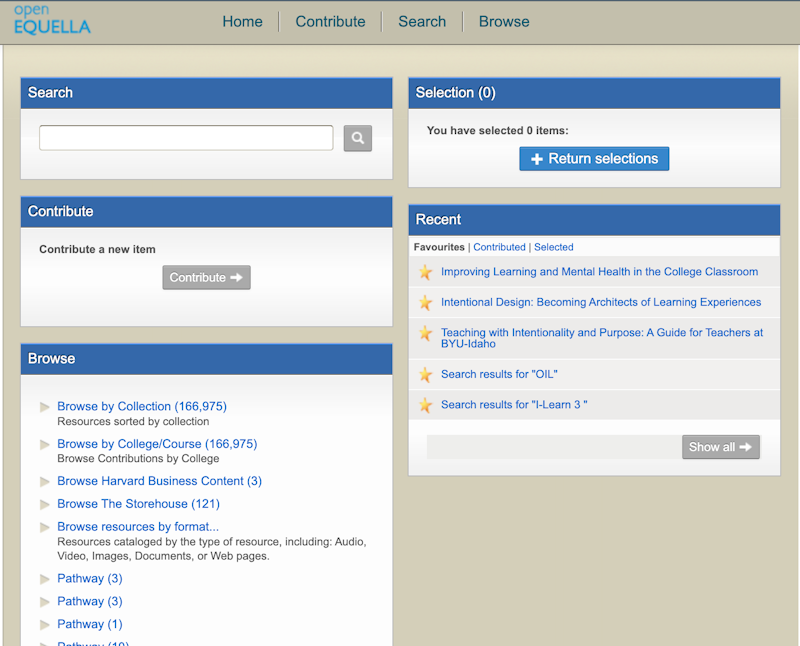800x646 pixels.
Task: Expand the "Browse by Collection" tree entry
Action: [x=44, y=406]
